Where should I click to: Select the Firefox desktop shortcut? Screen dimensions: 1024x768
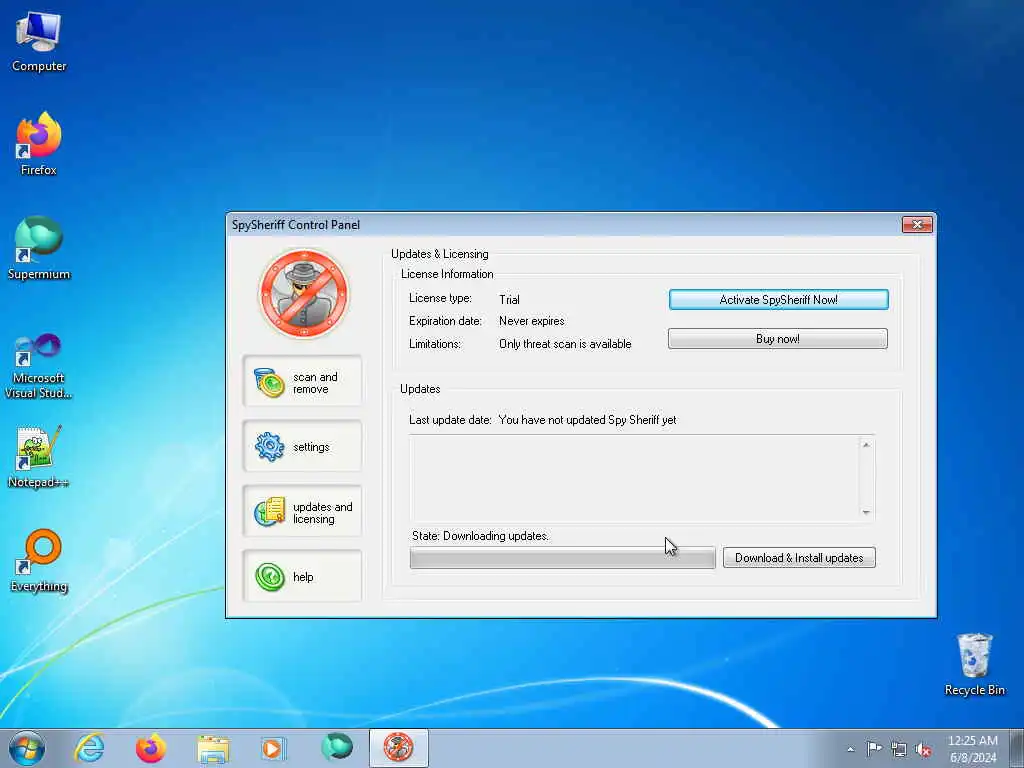(x=39, y=144)
